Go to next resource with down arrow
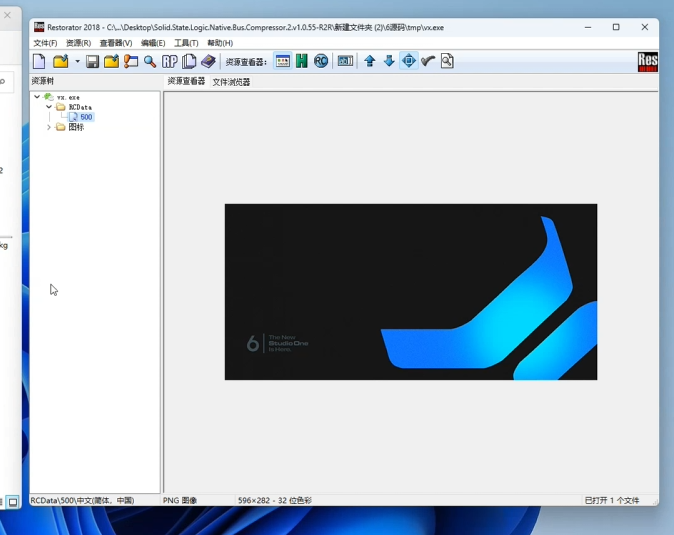Image resolution: width=674 pixels, height=535 pixels. [389, 61]
